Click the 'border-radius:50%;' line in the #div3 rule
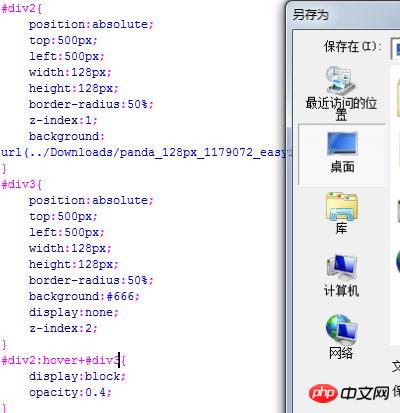 [x=91, y=280]
